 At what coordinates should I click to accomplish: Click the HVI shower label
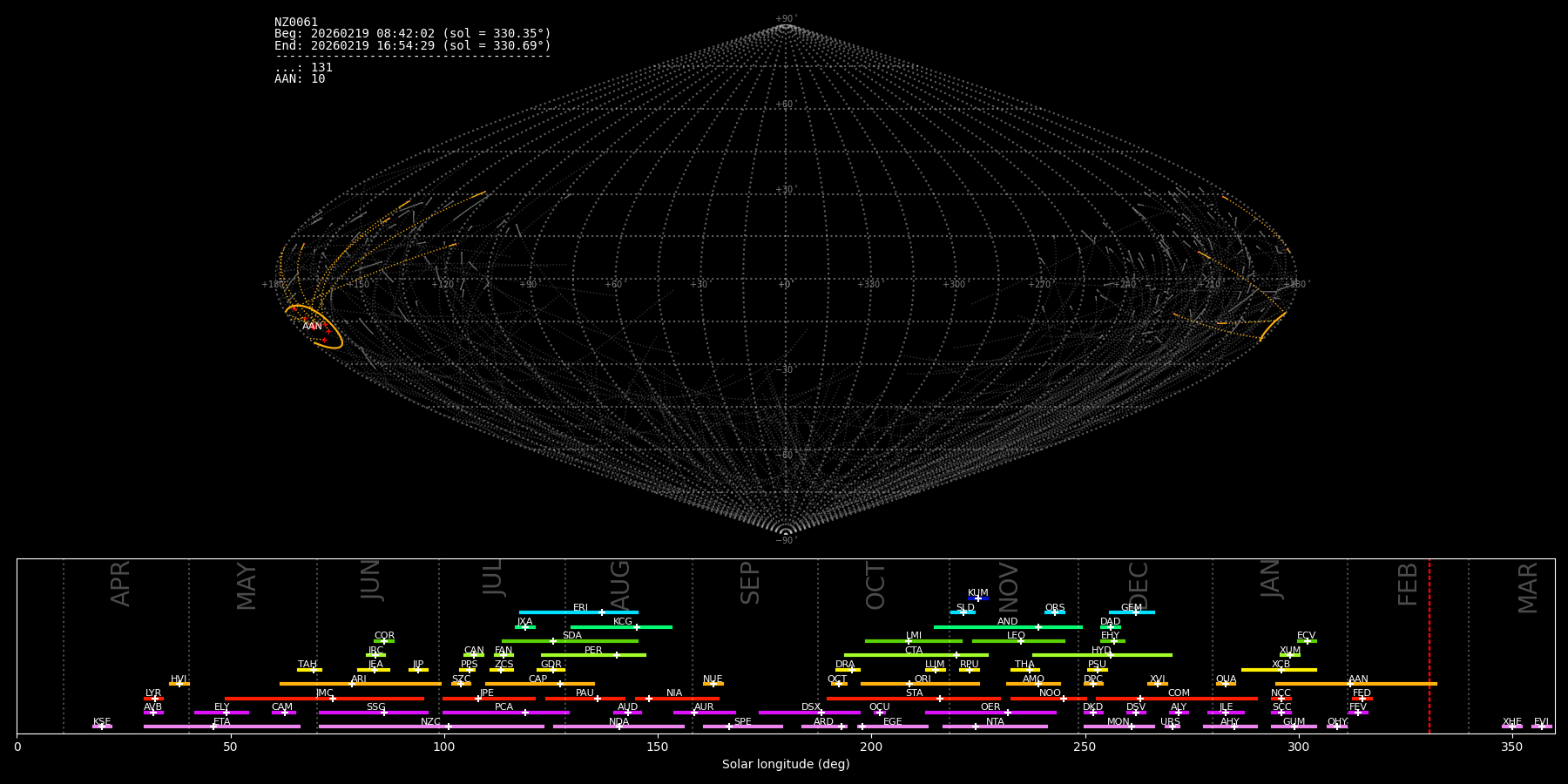tap(179, 679)
